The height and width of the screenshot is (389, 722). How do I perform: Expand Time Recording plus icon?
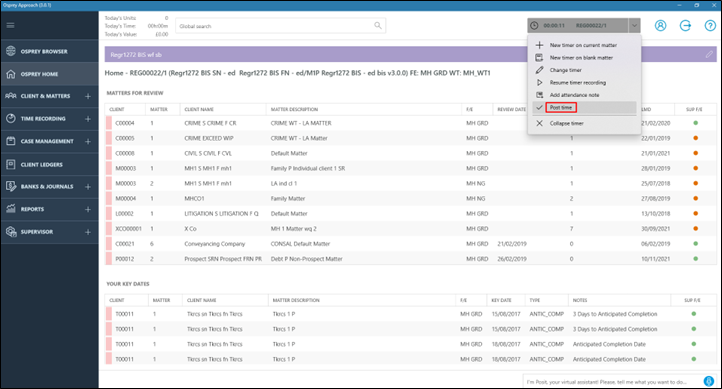click(88, 119)
